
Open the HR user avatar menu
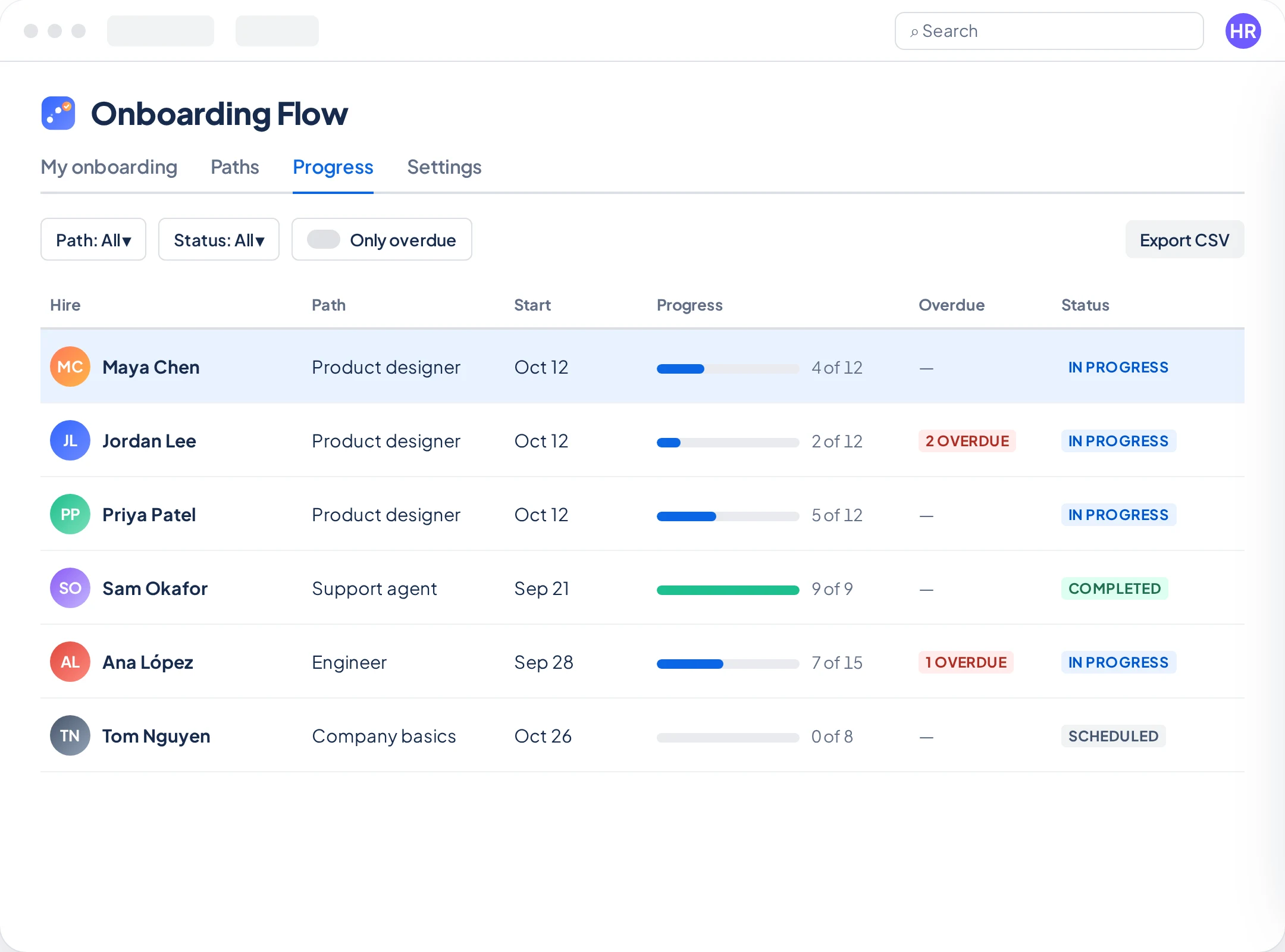tap(1243, 31)
